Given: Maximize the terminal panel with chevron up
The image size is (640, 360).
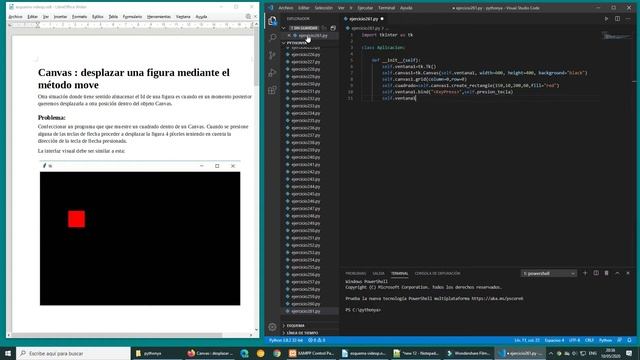Looking at the screenshot, I should pos(617,273).
